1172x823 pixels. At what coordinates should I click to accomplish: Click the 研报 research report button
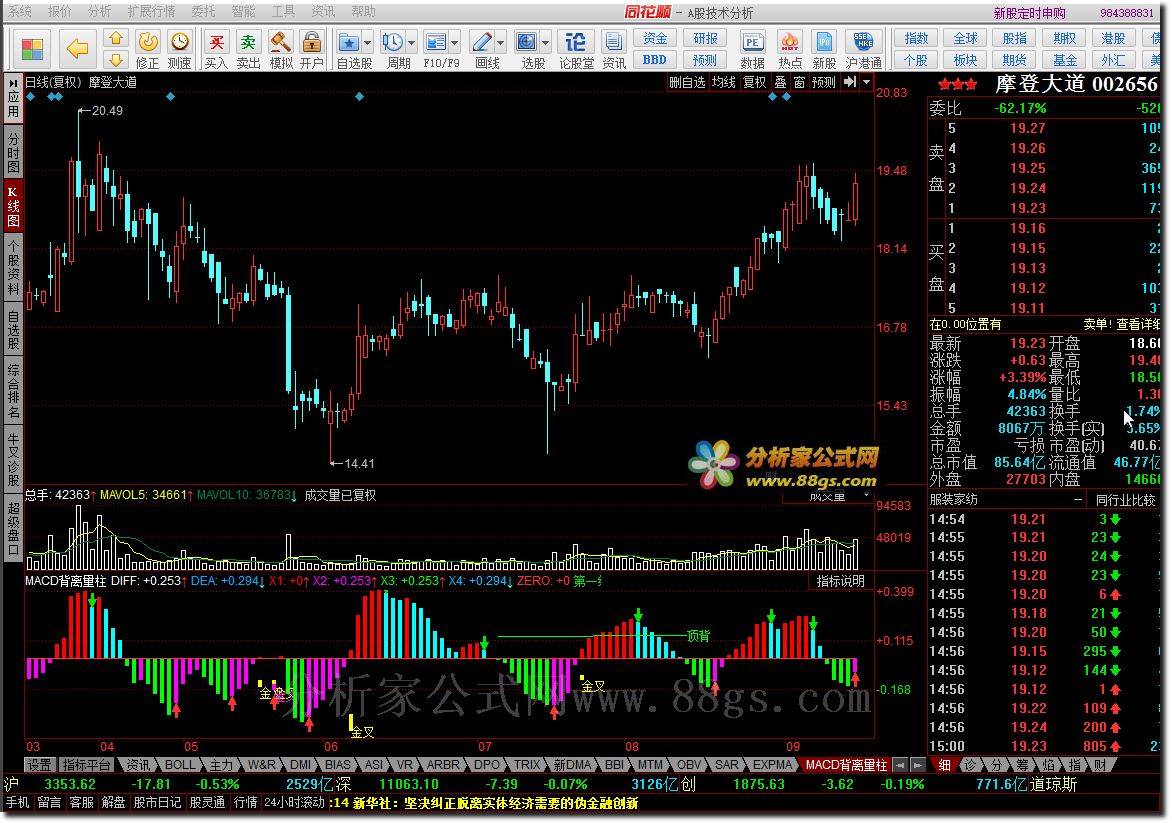[705, 38]
